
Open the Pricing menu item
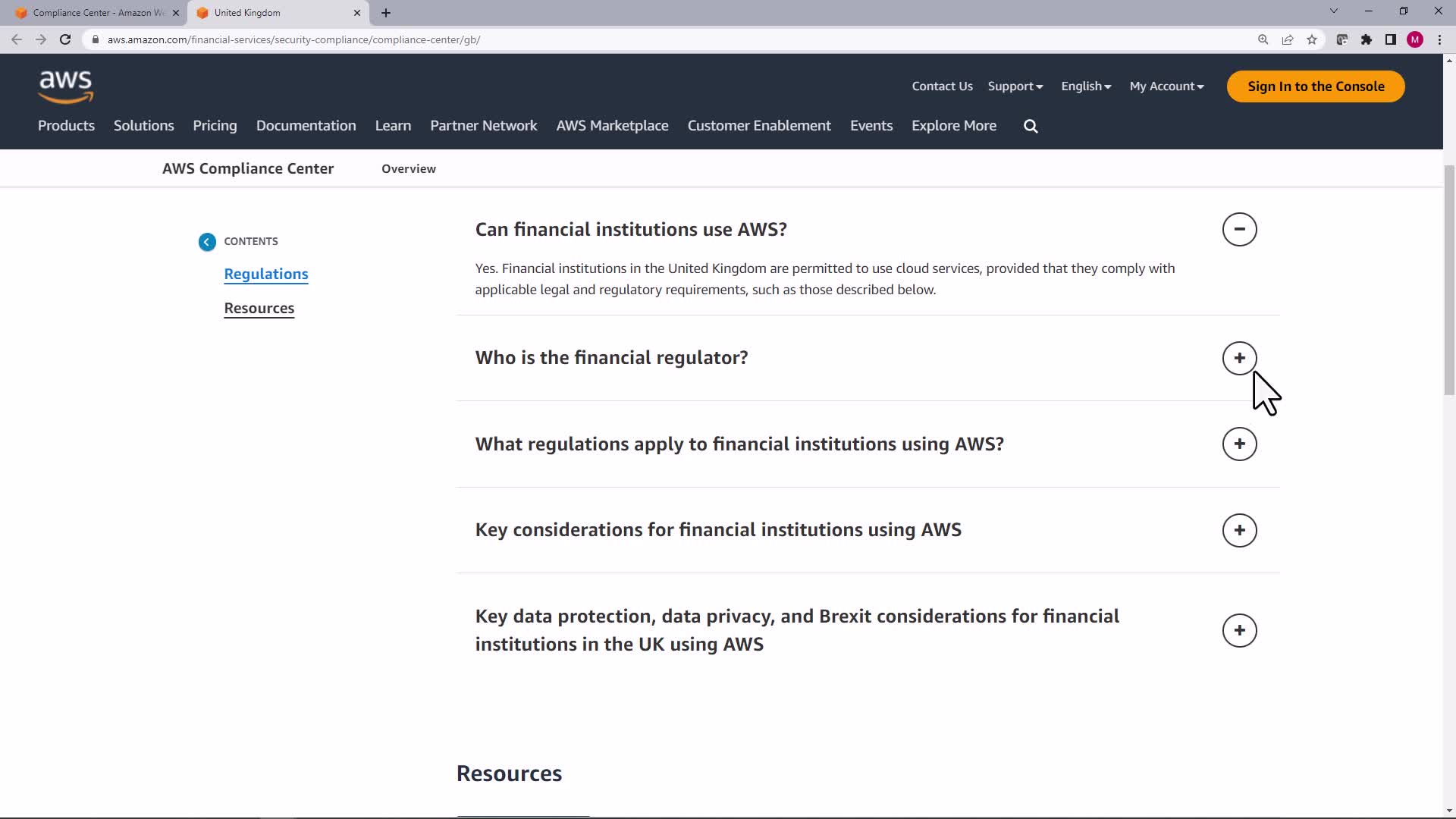(215, 126)
